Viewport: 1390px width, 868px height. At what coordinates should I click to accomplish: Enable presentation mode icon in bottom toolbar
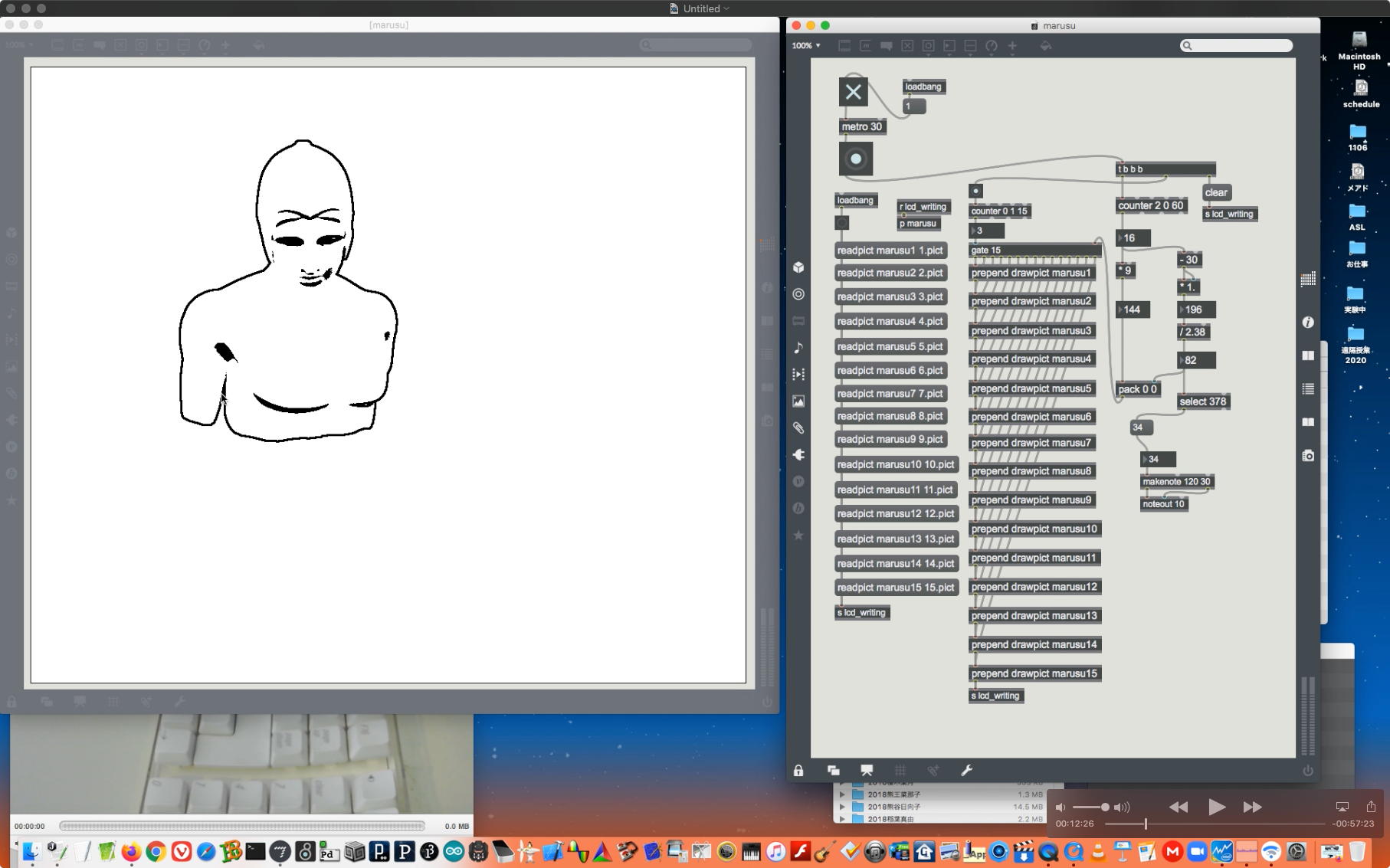(x=867, y=771)
